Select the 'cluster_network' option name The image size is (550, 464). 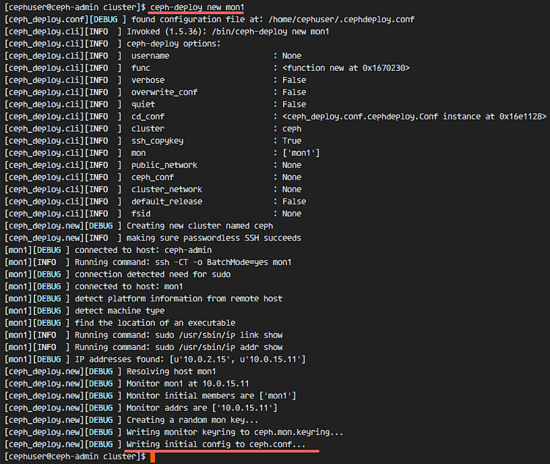pyautogui.click(x=167, y=189)
